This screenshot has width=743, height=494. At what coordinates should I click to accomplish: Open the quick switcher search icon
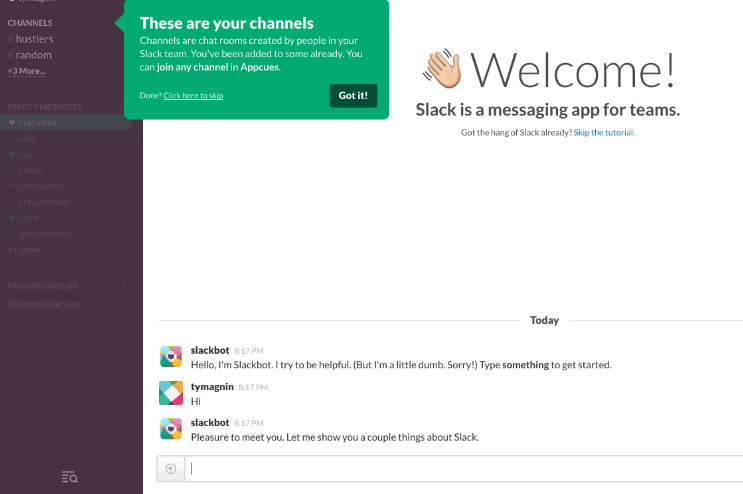pyautogui.click(x=70, y=477)
